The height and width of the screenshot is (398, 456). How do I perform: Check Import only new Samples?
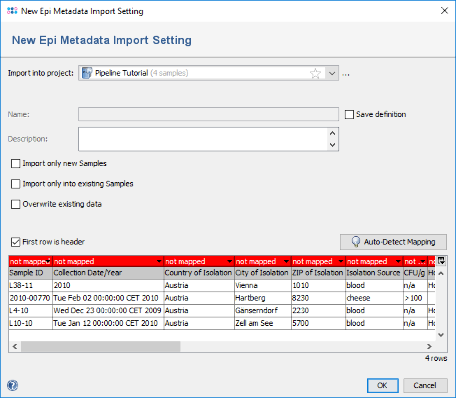[x=15, y=164]
